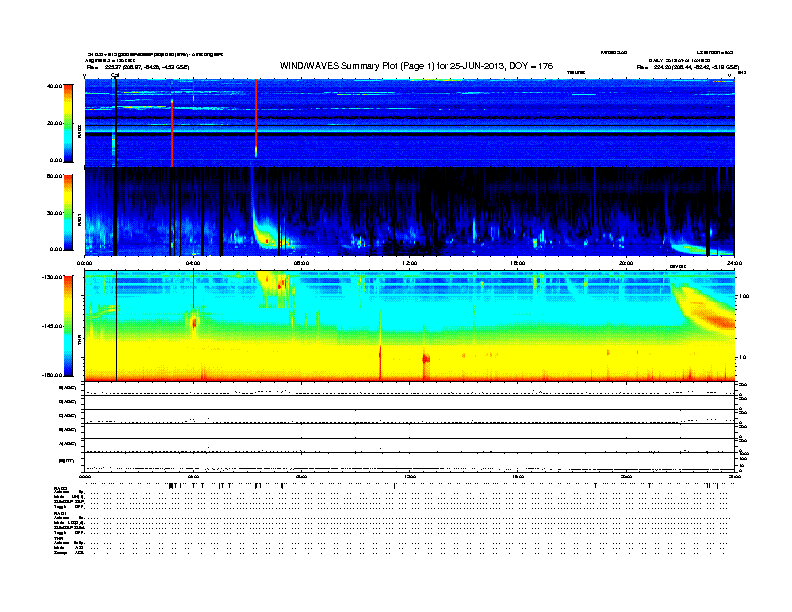
Task: Click the TNR vertical axis label
Action: pos(79,342)
